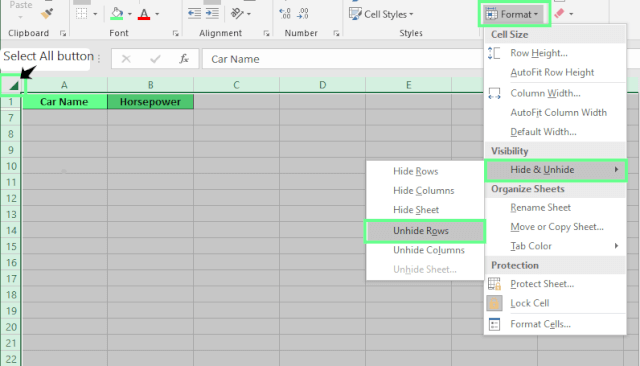Choose Column Width menu item

point(556,93)
